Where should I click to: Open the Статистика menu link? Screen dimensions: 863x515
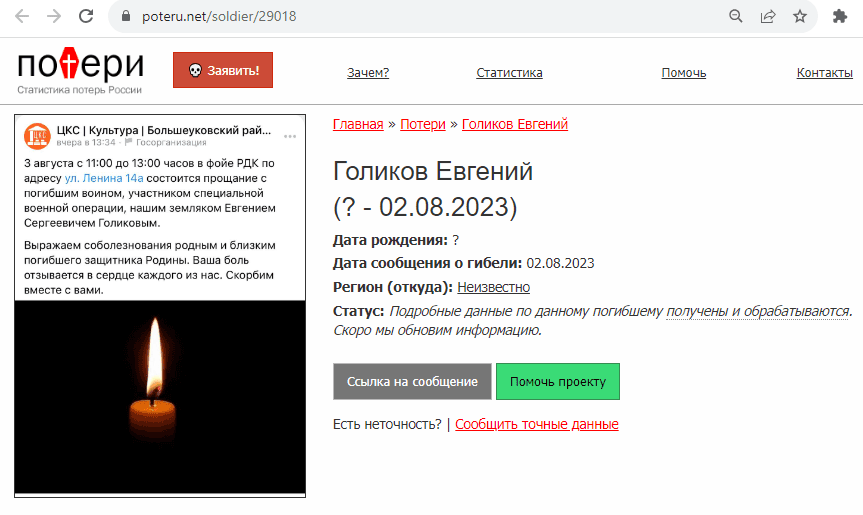click(x=509, y=73)
